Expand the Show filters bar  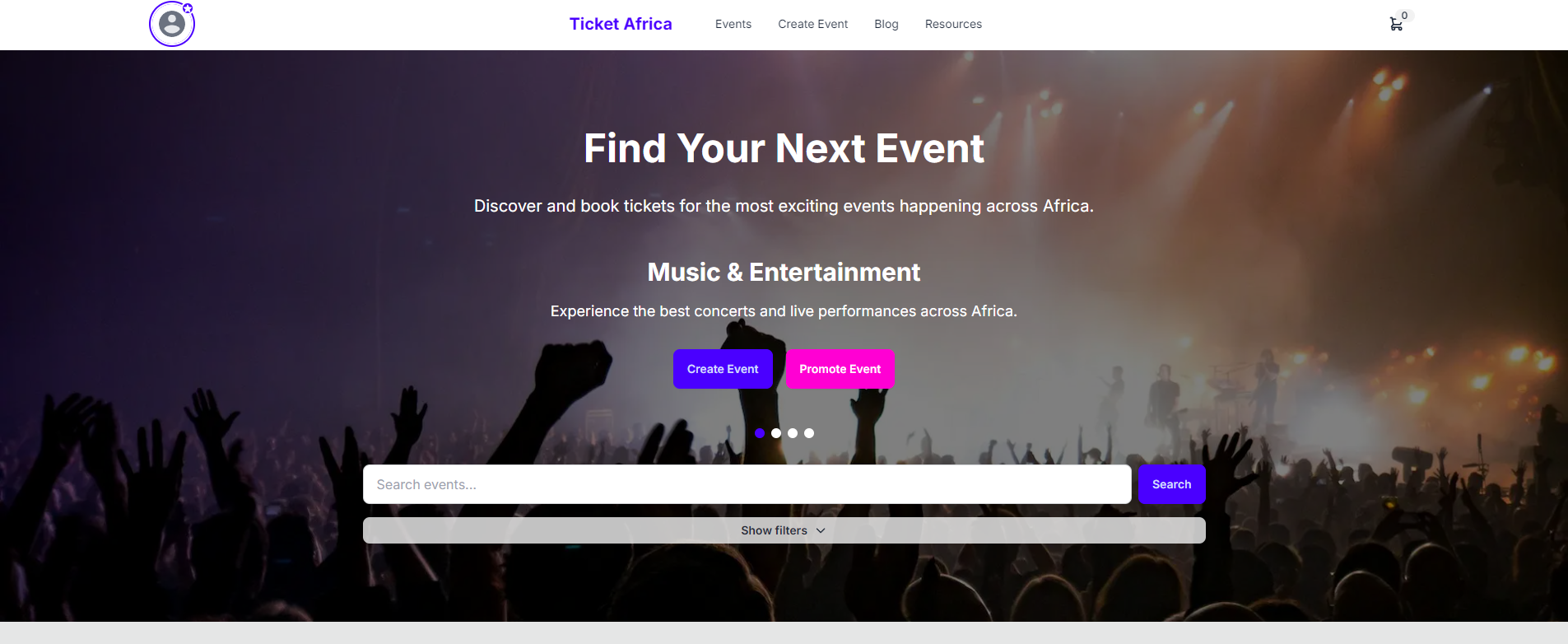[784, 530]
